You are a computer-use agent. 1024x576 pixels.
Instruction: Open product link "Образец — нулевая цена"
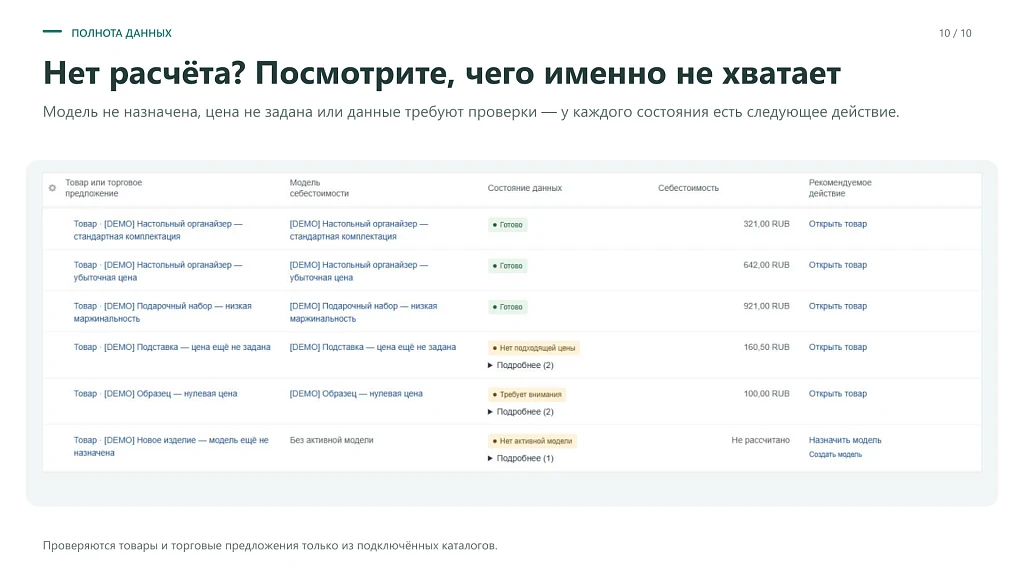point(155,393)
